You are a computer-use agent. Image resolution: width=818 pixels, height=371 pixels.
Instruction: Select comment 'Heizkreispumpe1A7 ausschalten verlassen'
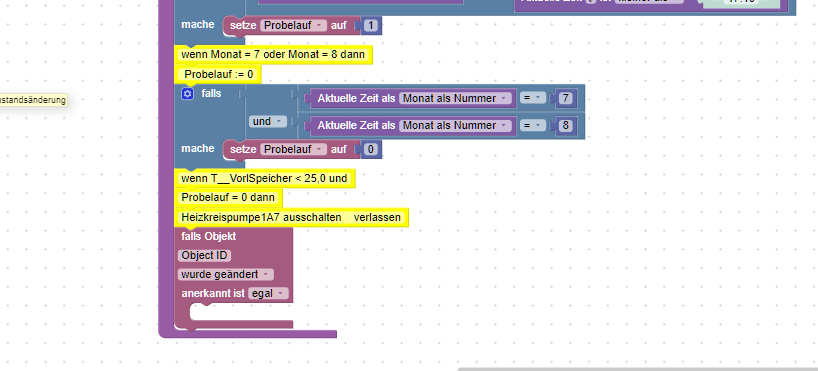coord(291,218)
